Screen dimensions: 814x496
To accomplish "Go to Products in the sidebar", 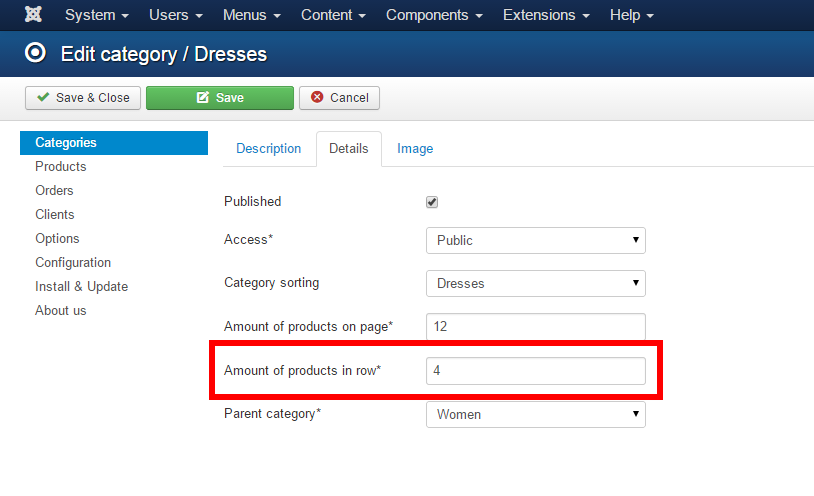I will click(61, 167).
